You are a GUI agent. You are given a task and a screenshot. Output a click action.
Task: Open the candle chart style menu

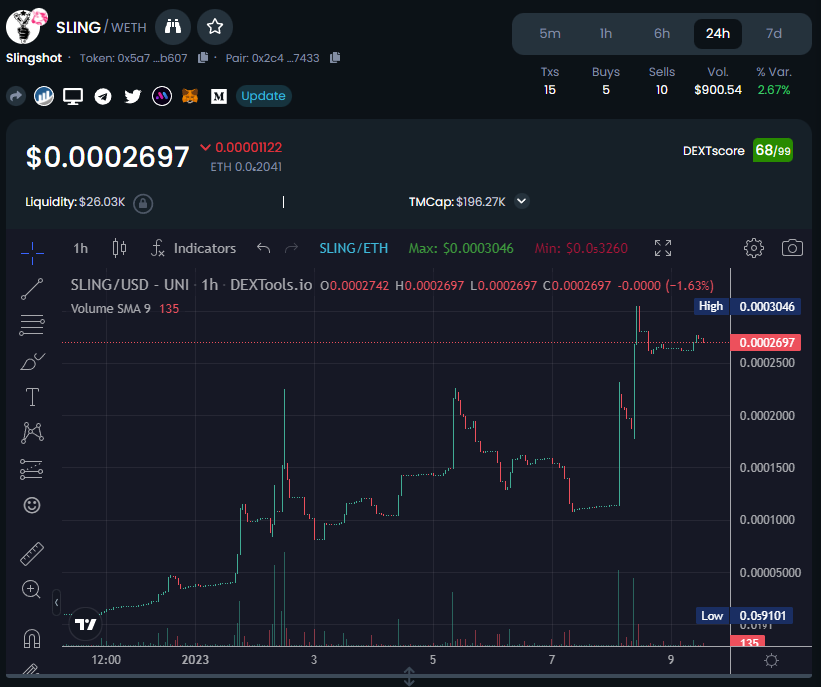(119, 248)
